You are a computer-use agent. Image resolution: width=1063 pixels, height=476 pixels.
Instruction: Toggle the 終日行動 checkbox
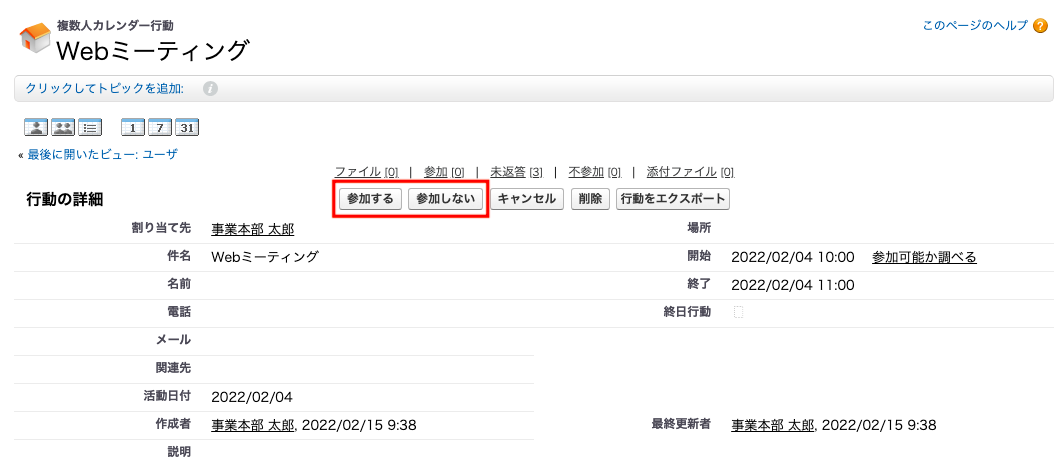coord(738,312)
